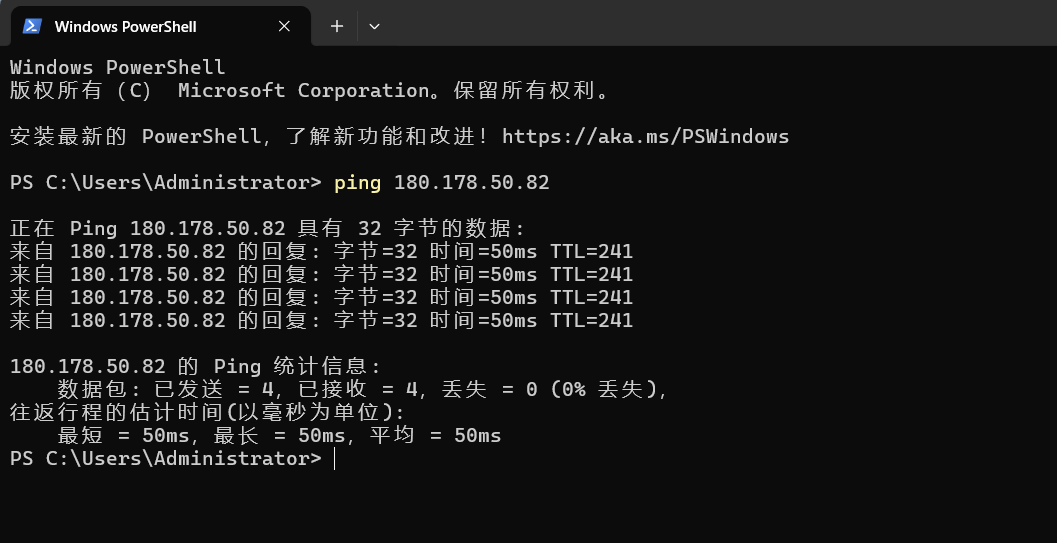1057x543 pixels.
Task: Close the Windows PowerShell tab
Action: [284, 26]
